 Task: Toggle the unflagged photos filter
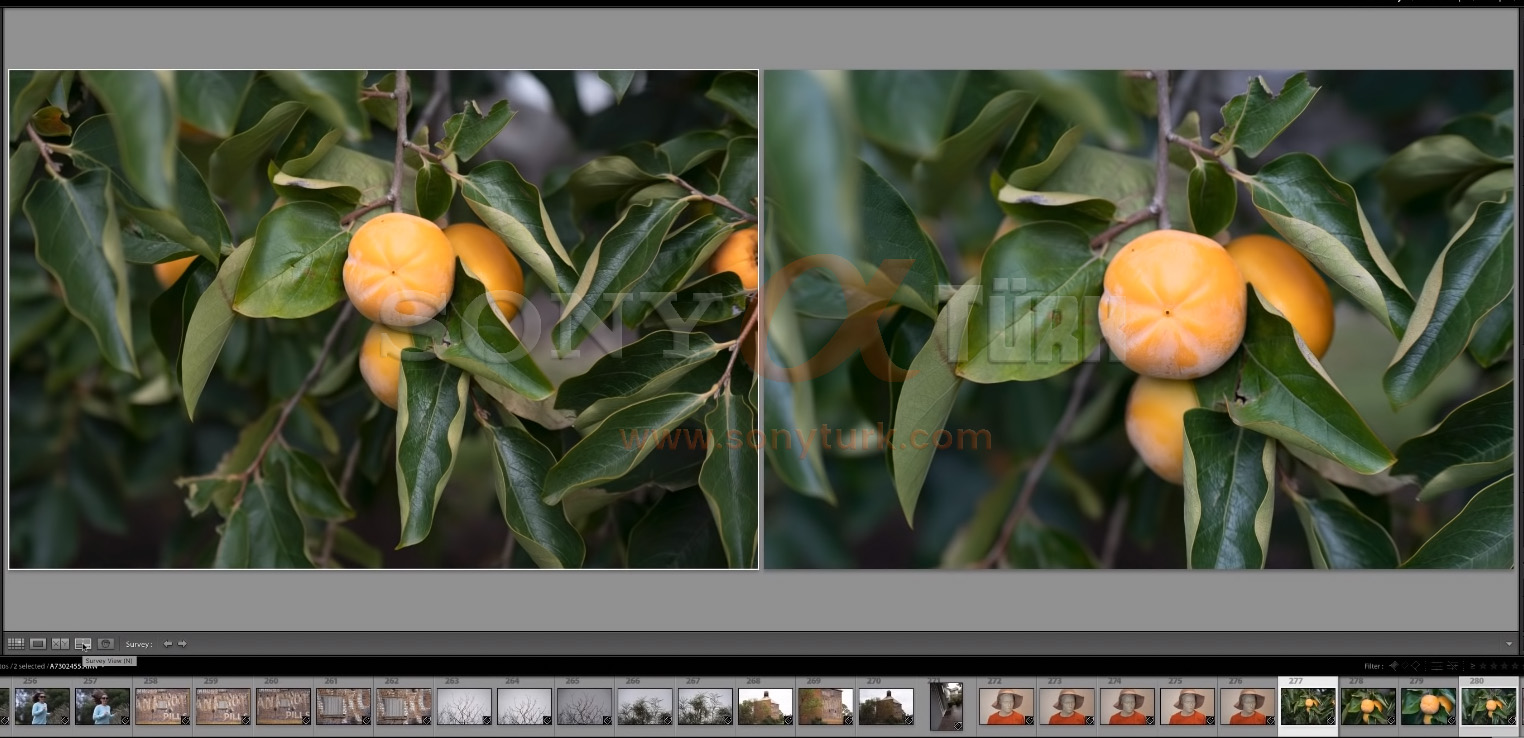(x=1405, y=666)
